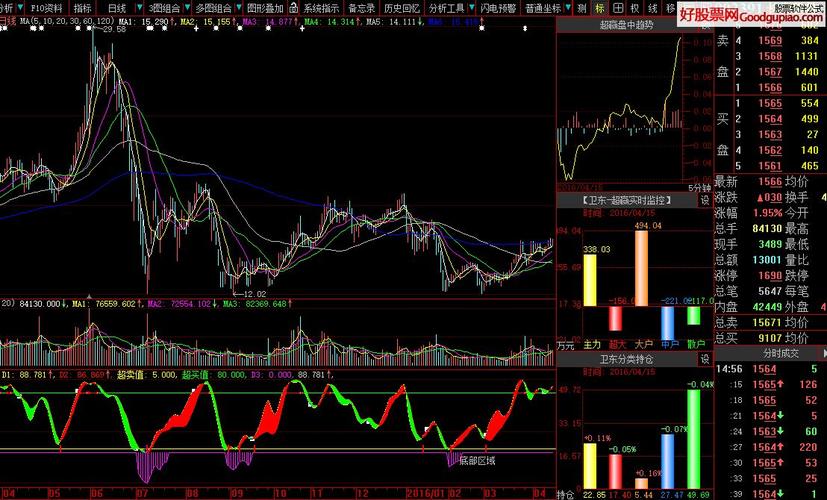Select the 线 line drawing icon
Viewport: 827px width, 500px height.
[x=653, y=8]
